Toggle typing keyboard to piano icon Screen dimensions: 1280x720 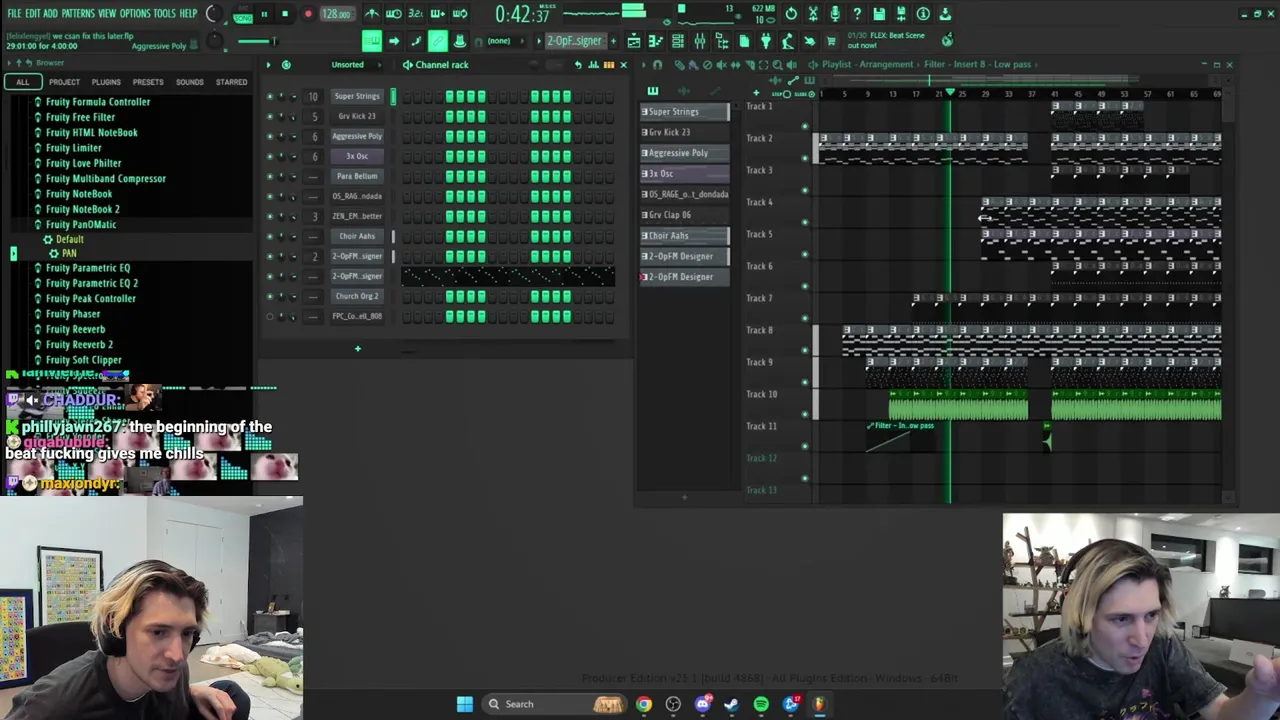point(372,41)
